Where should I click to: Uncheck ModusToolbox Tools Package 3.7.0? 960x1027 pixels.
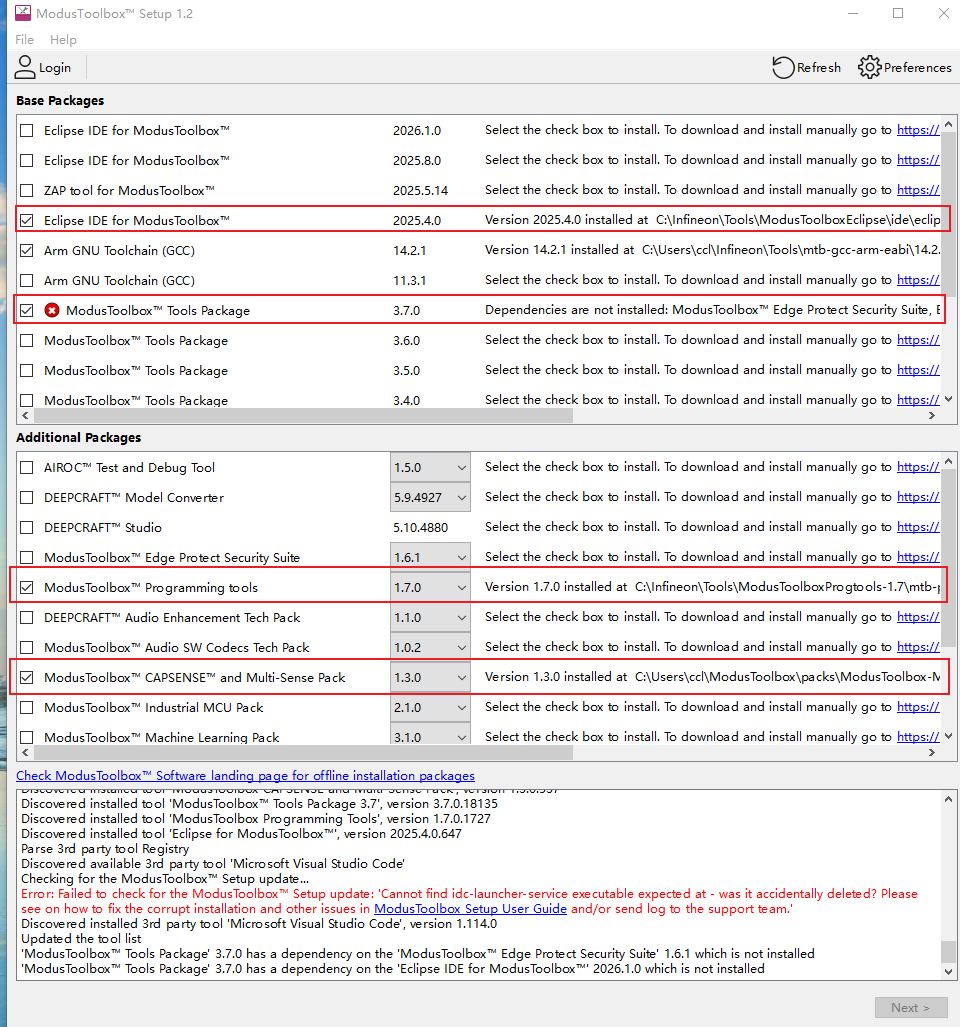click(27, 310)
